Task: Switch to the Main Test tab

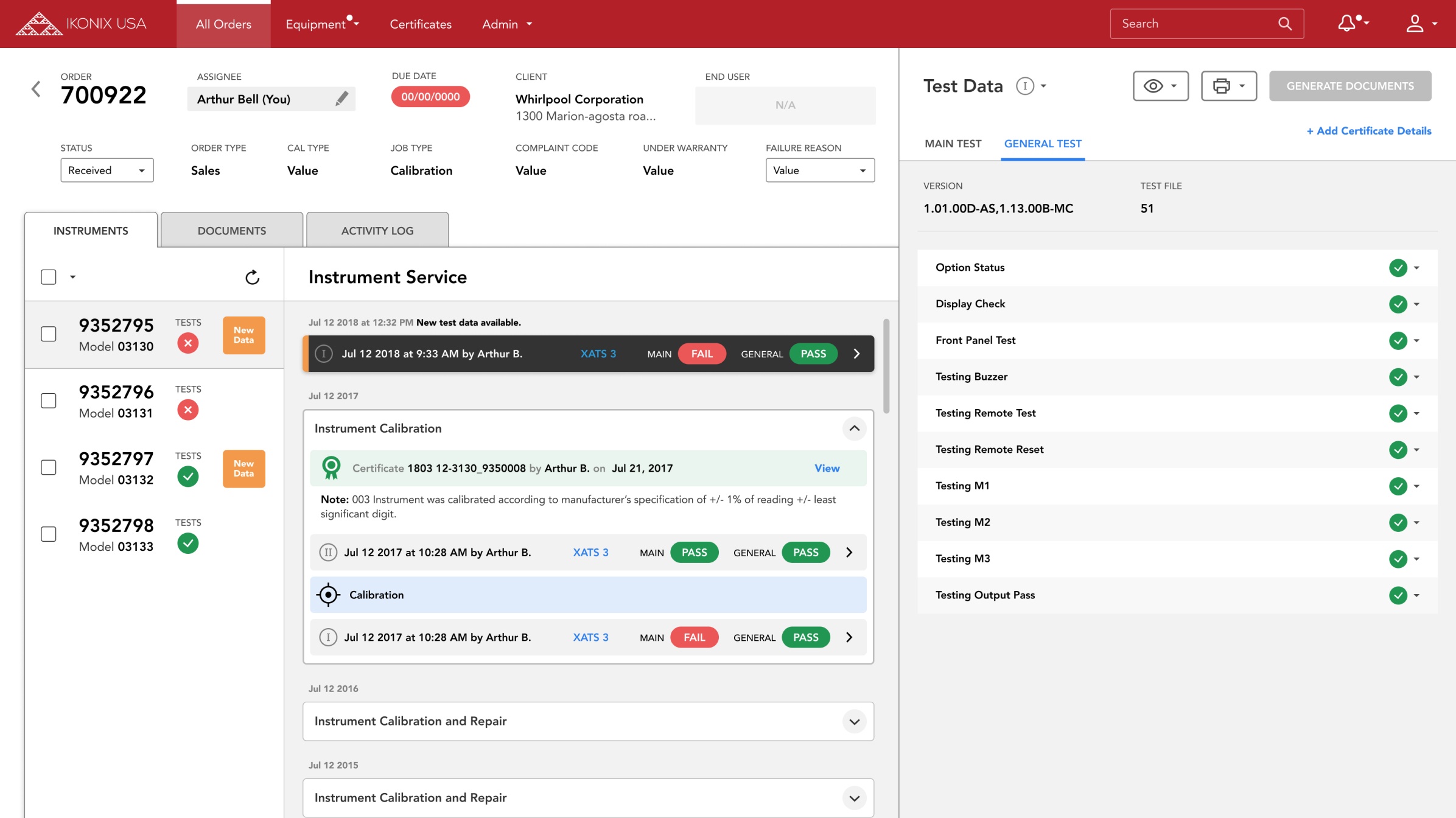Action: pyautogui.click(x=953, y=144)
